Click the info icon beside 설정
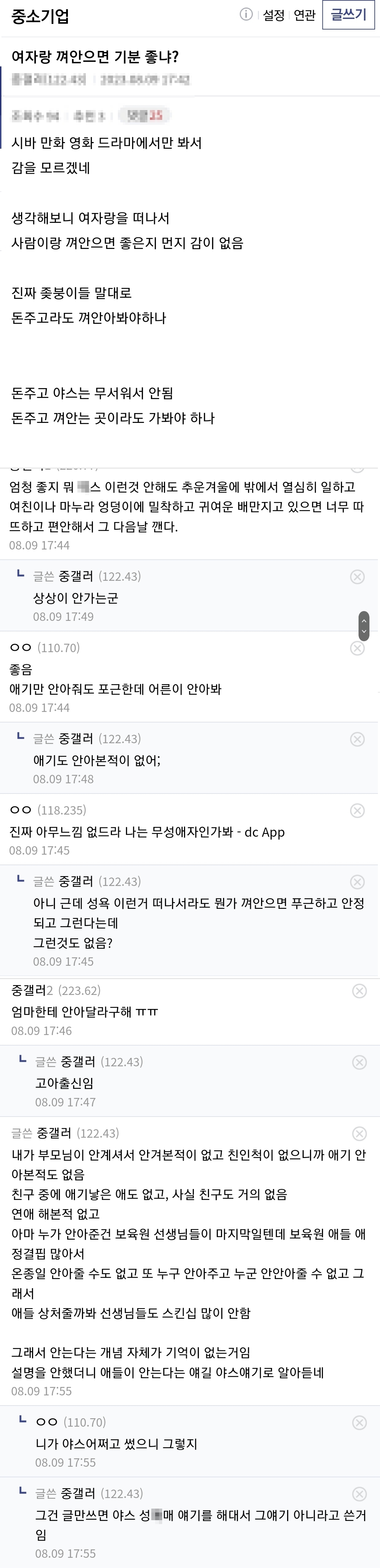380x1568 pixels. tap(246, 15)
